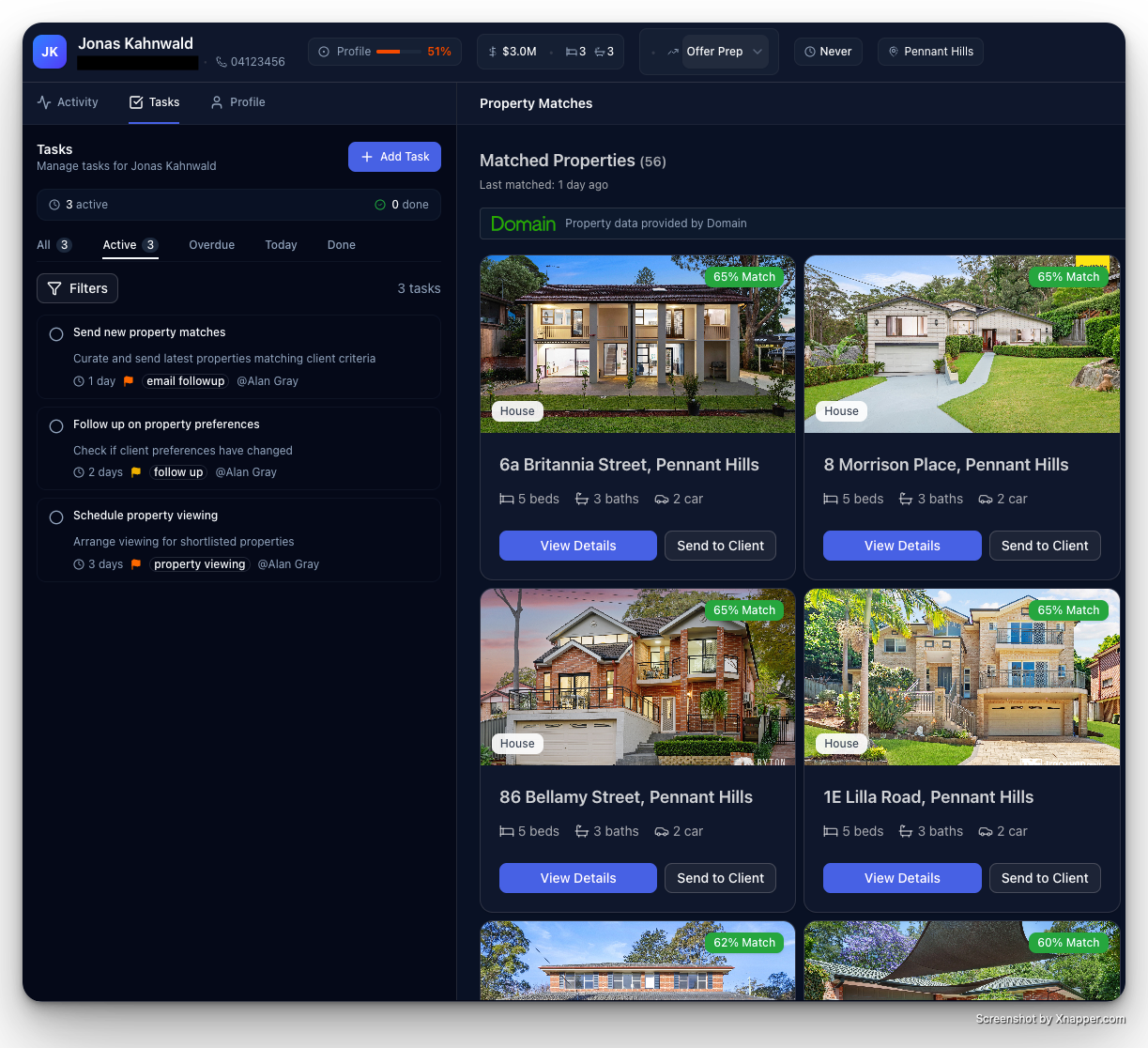
Task: Check off 'Follow up on property preferences'
Action: pos(55,425)
